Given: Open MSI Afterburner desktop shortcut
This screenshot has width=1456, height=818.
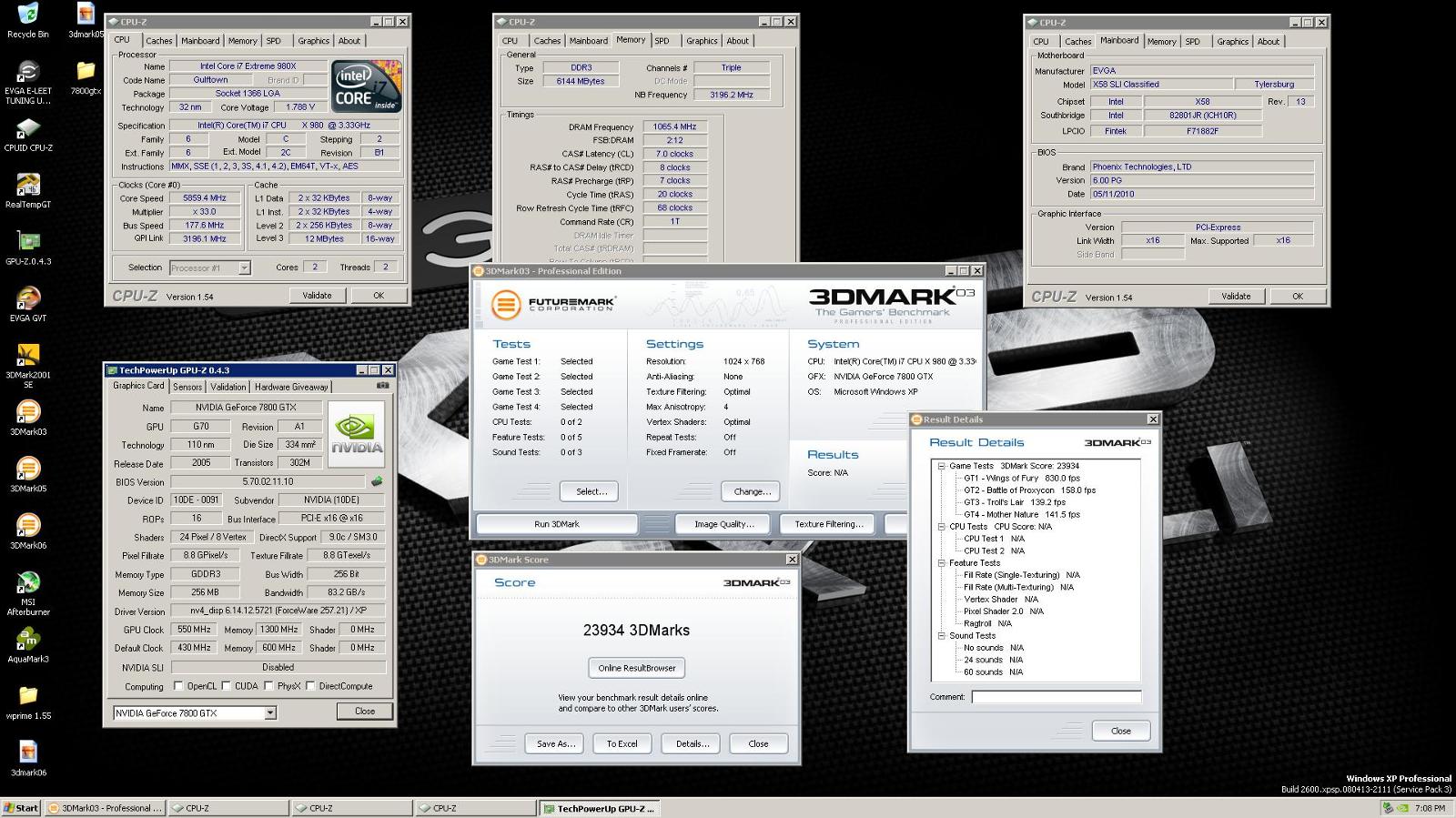Looking at the screenshot, I should [x=28, y=593].
